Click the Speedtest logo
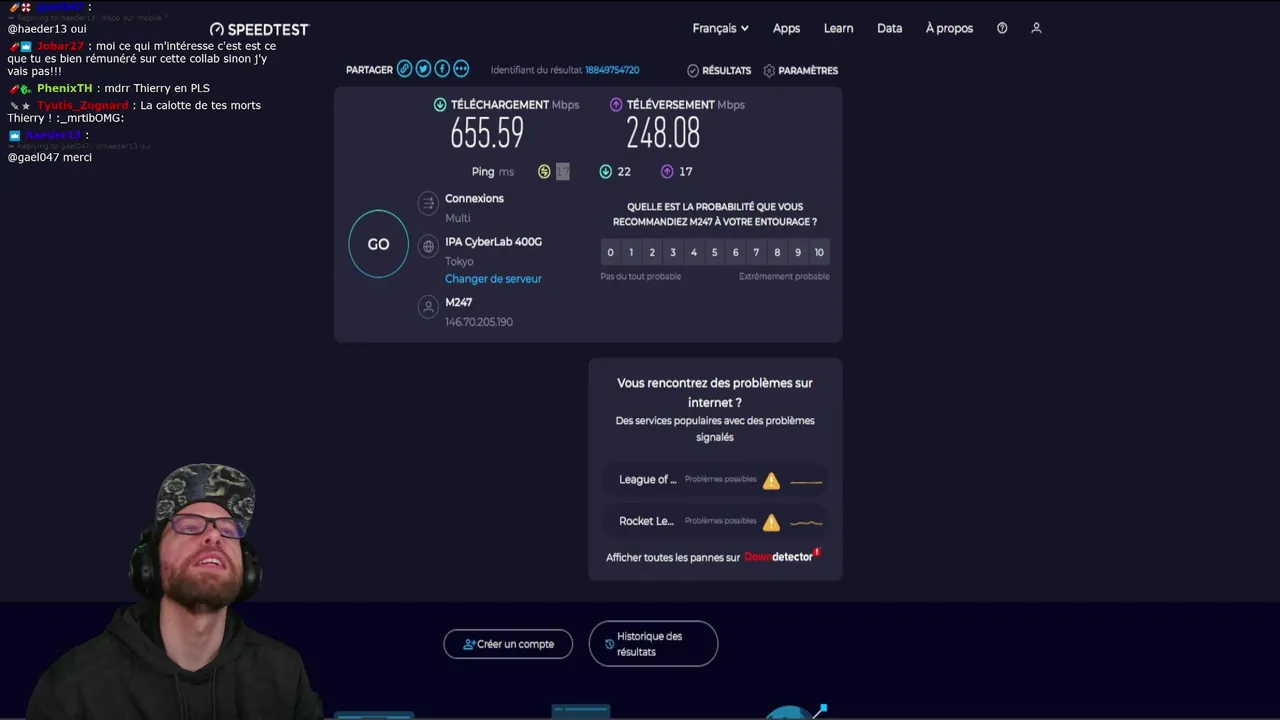The image size is (1280, 720). 260,29
